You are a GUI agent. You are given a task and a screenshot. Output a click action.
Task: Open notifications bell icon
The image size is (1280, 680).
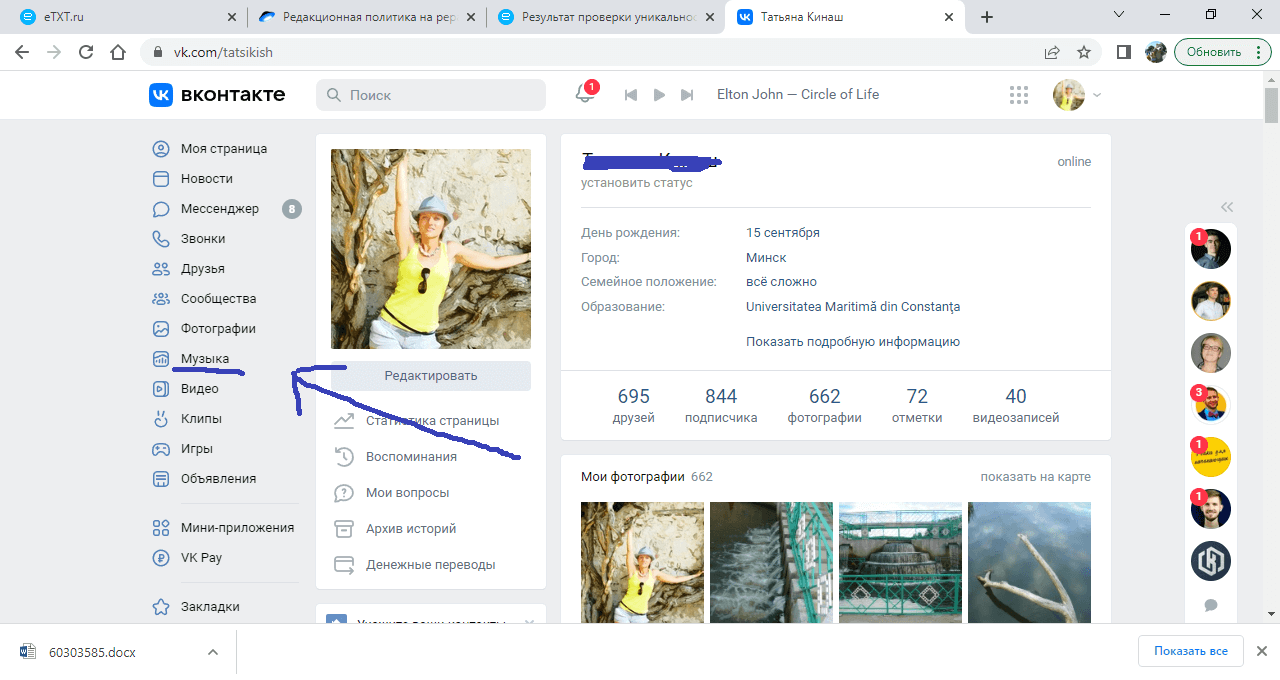(x=584, y=94)
